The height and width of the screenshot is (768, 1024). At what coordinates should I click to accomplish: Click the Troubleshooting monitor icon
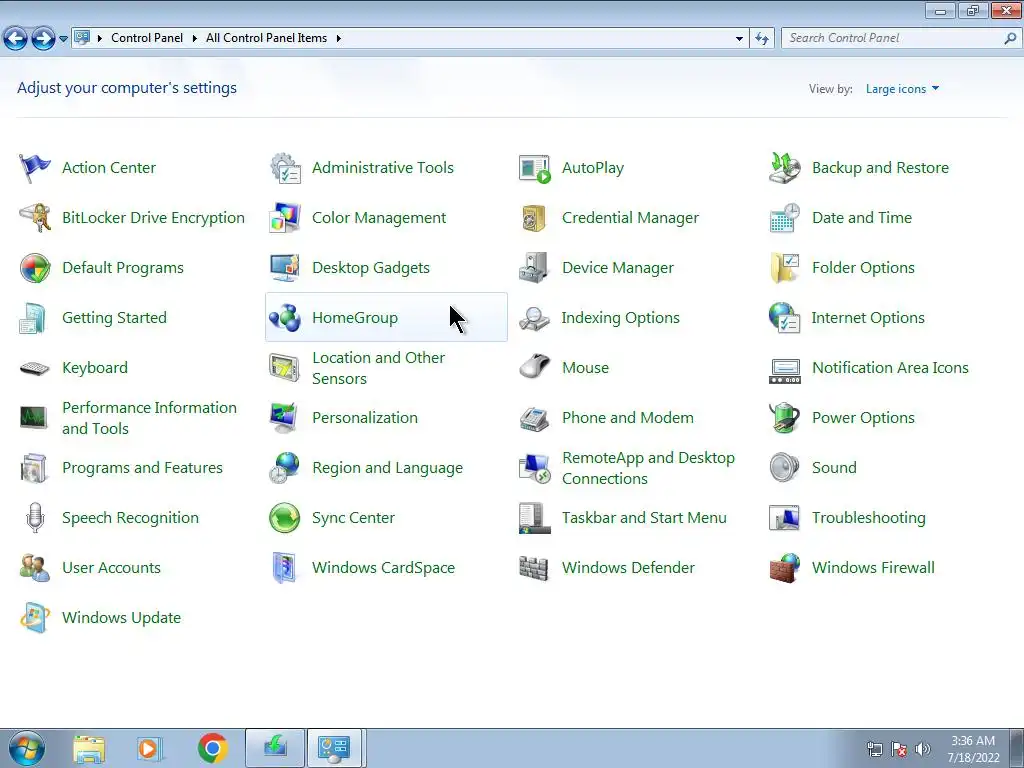pyautogui.click(x=784, y=518)
